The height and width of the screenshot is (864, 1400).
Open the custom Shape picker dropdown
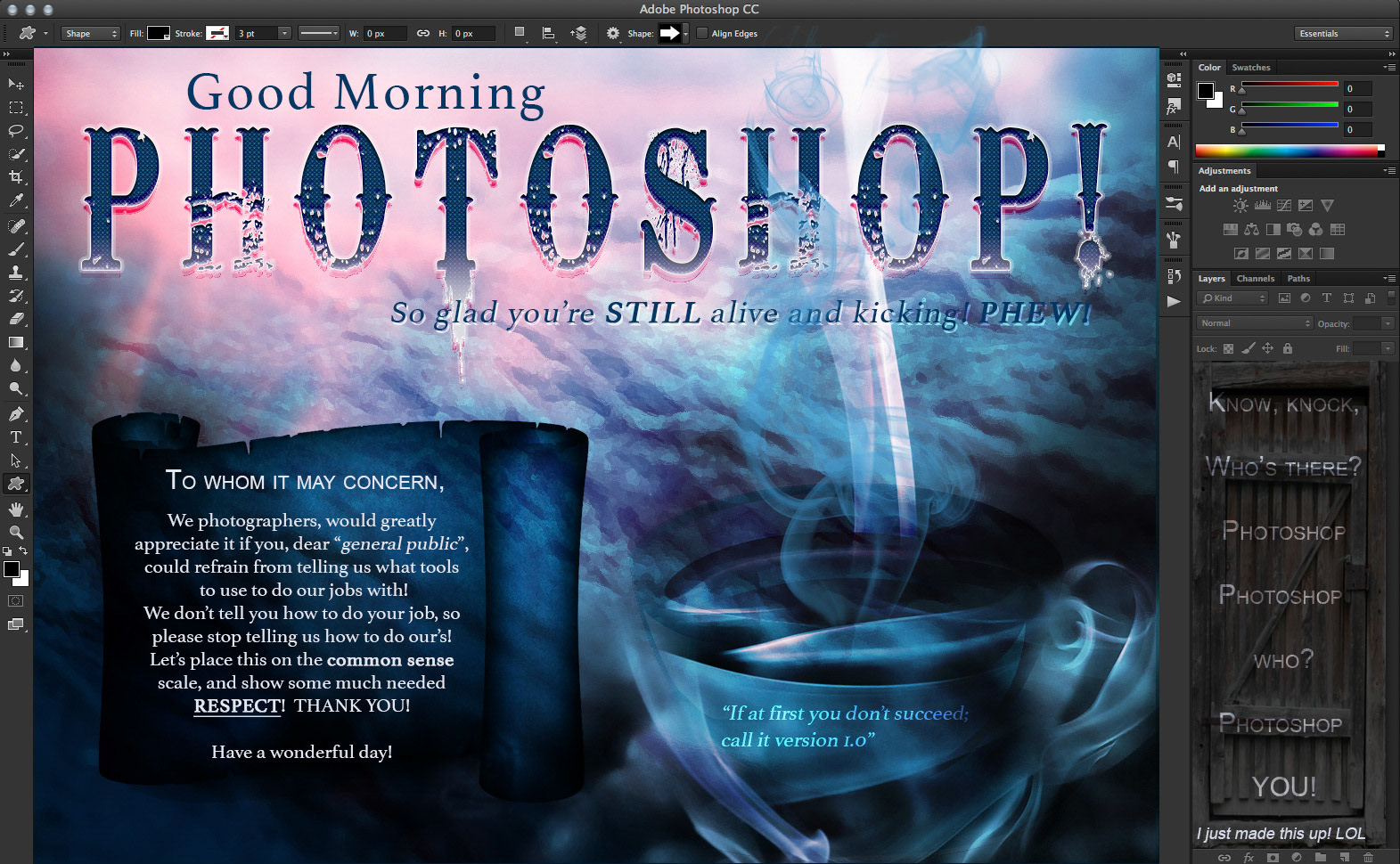(685, 34)
